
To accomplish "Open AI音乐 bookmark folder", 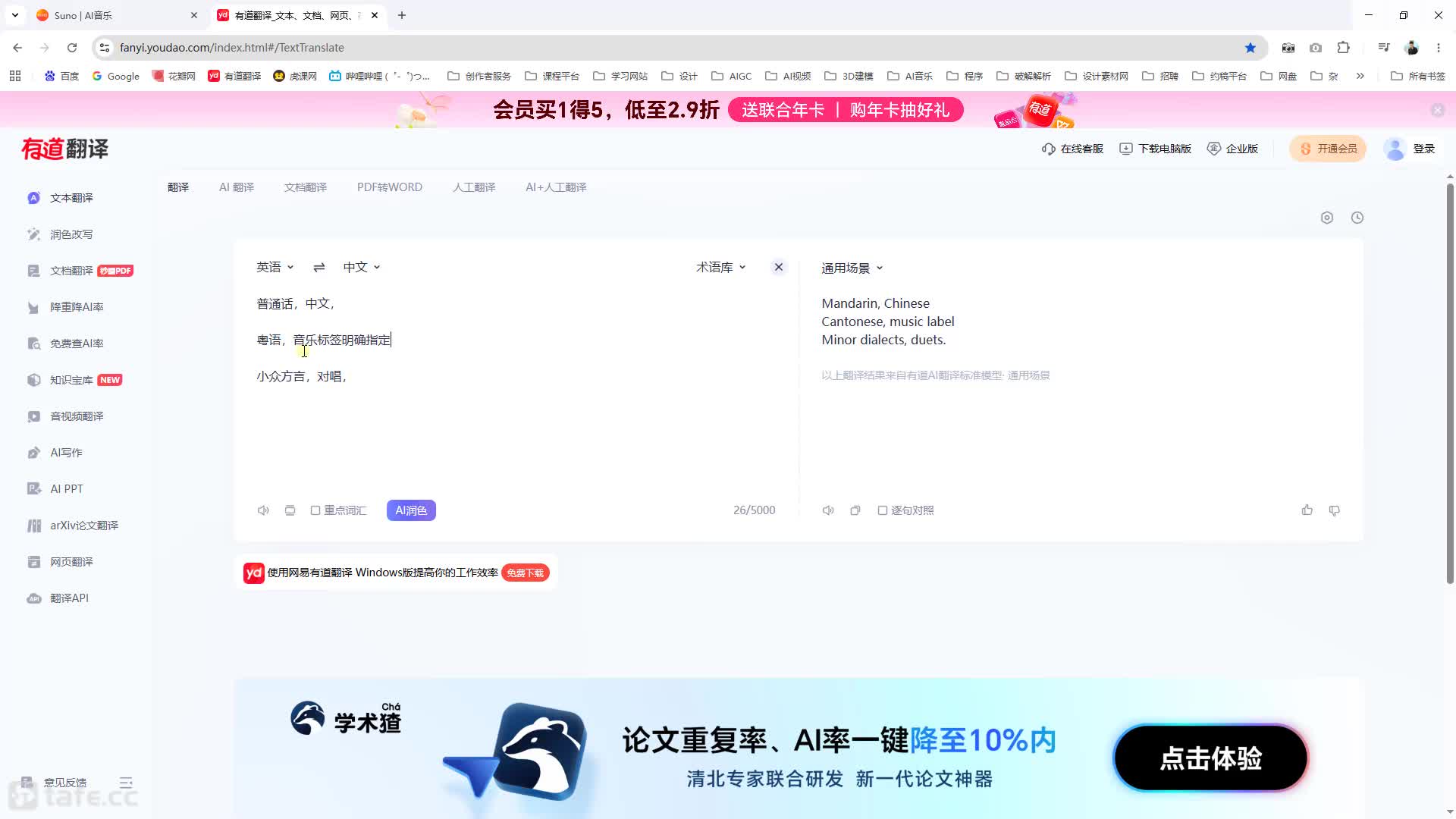I will pyautogui.click(x=910, y=76).
